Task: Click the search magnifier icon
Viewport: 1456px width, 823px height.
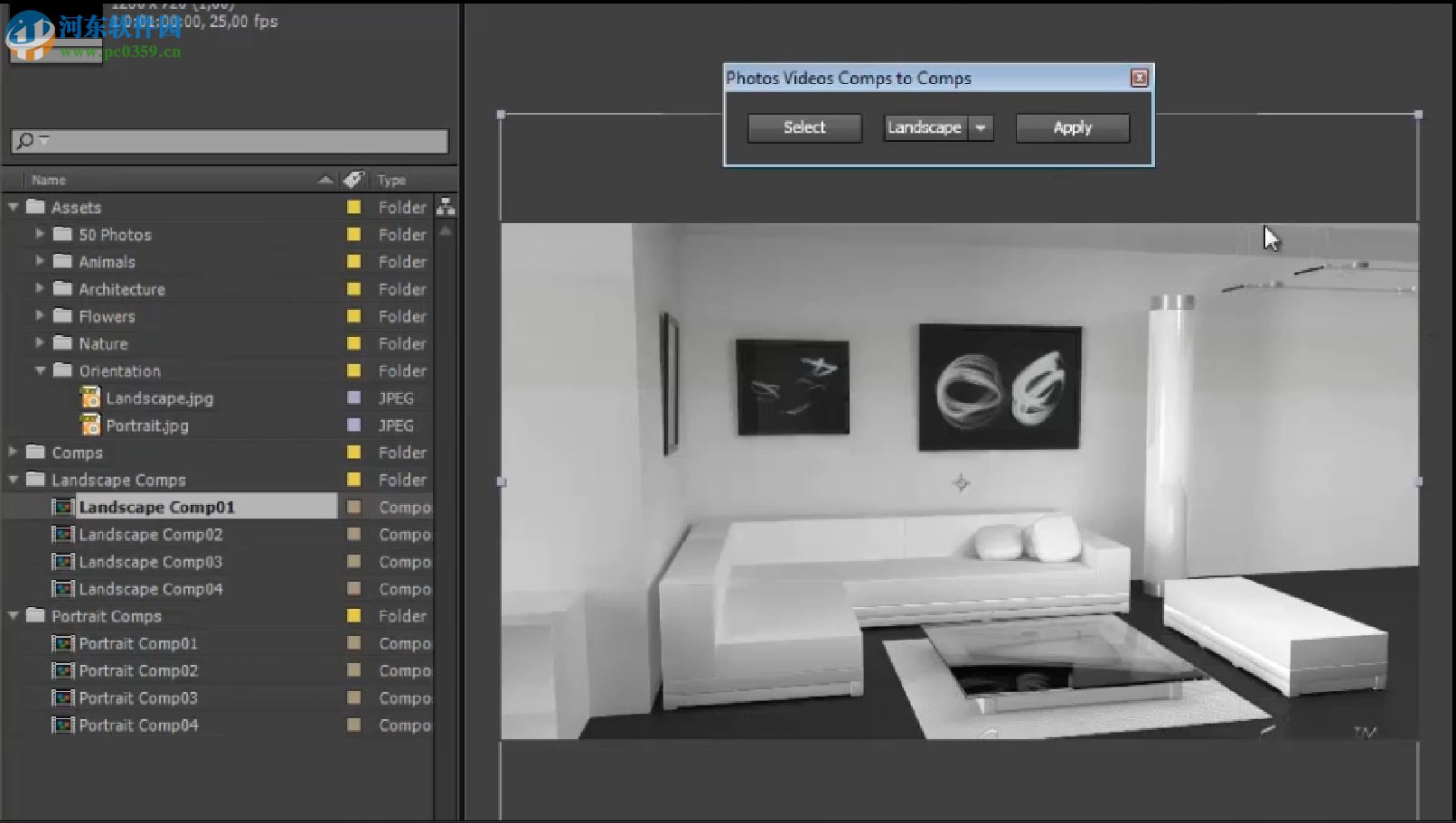Action: 26,141
